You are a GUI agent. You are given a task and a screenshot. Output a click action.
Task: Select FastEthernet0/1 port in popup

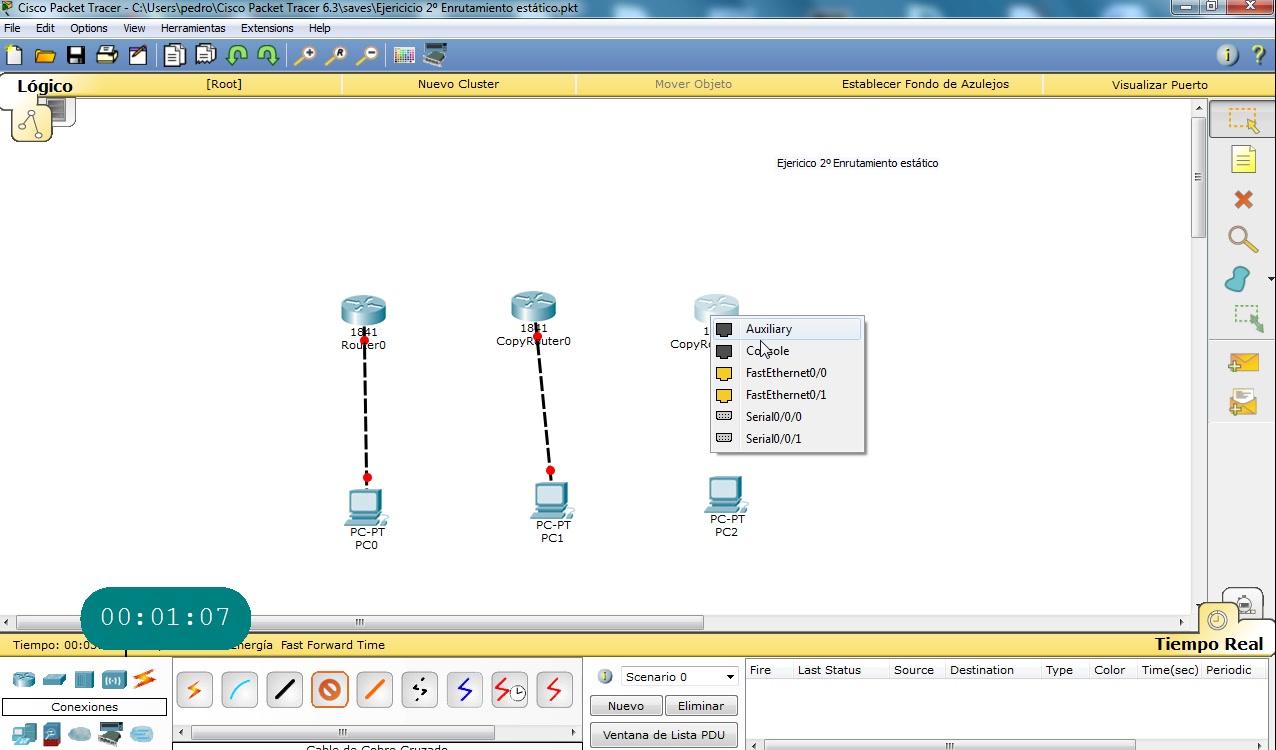[786, 395]
